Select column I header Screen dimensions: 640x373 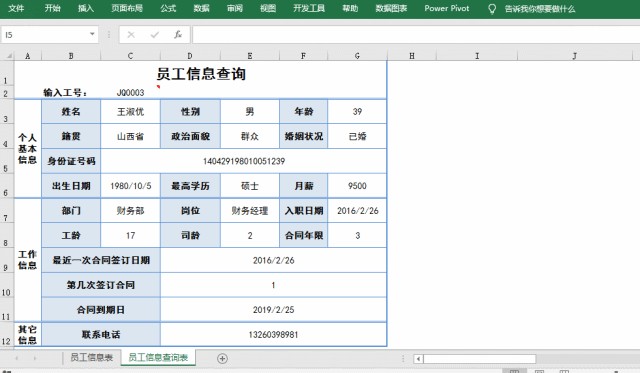pyautogui.click(x=477, y=56)
